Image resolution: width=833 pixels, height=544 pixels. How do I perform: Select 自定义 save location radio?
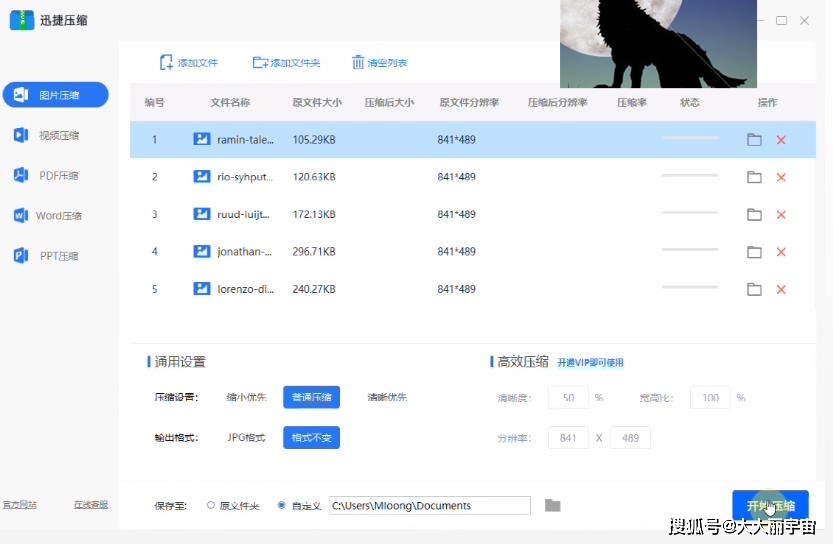pyautogui.click(x=282, y=505)
